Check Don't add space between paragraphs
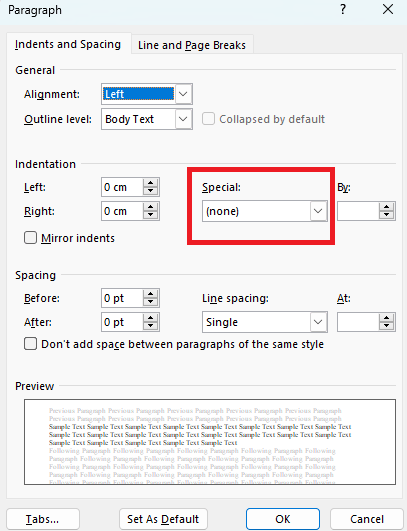This screenshot has width=407, height=531. click(x=30, y=344)
